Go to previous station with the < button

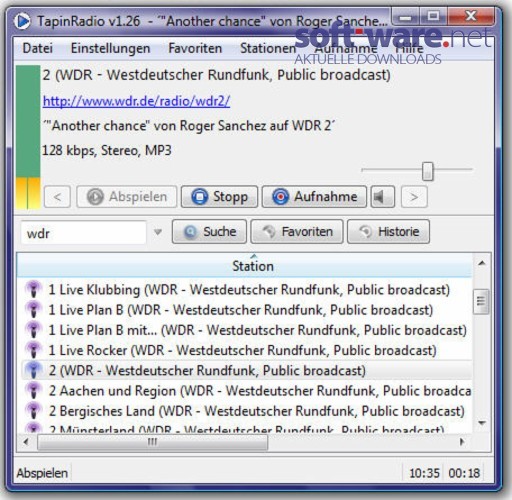57,197
